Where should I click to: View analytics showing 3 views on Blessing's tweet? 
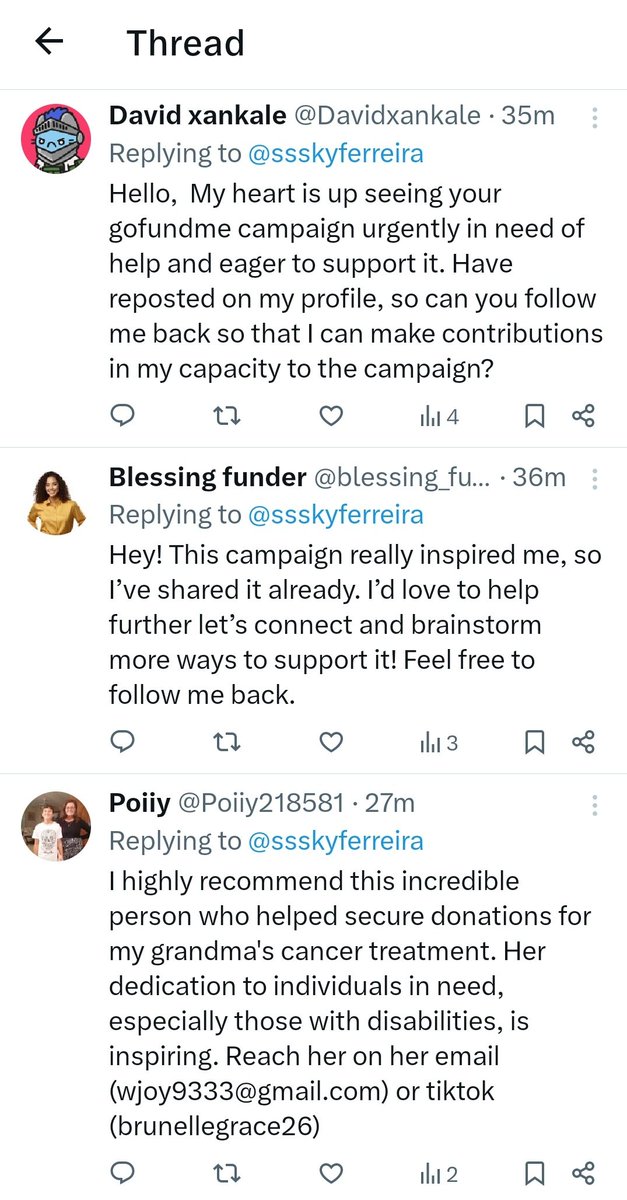439,742
